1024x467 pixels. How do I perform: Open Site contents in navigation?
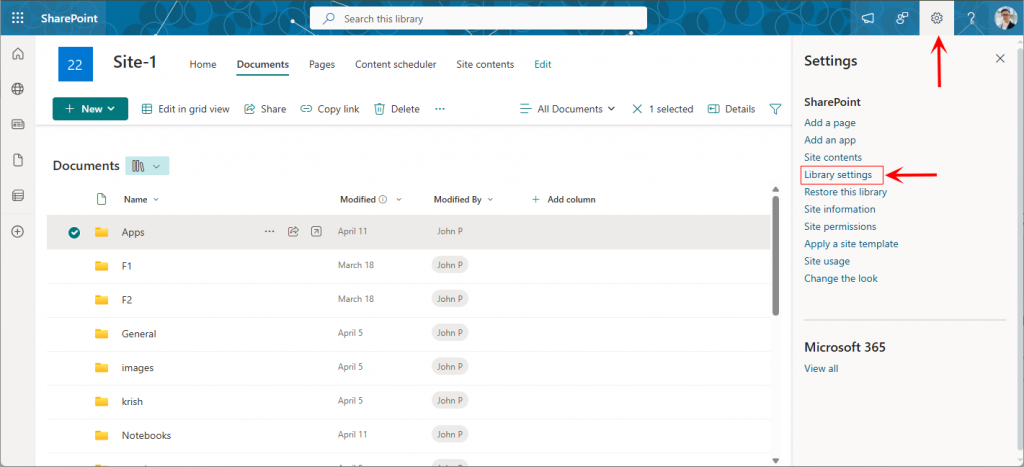coord(485,64)
